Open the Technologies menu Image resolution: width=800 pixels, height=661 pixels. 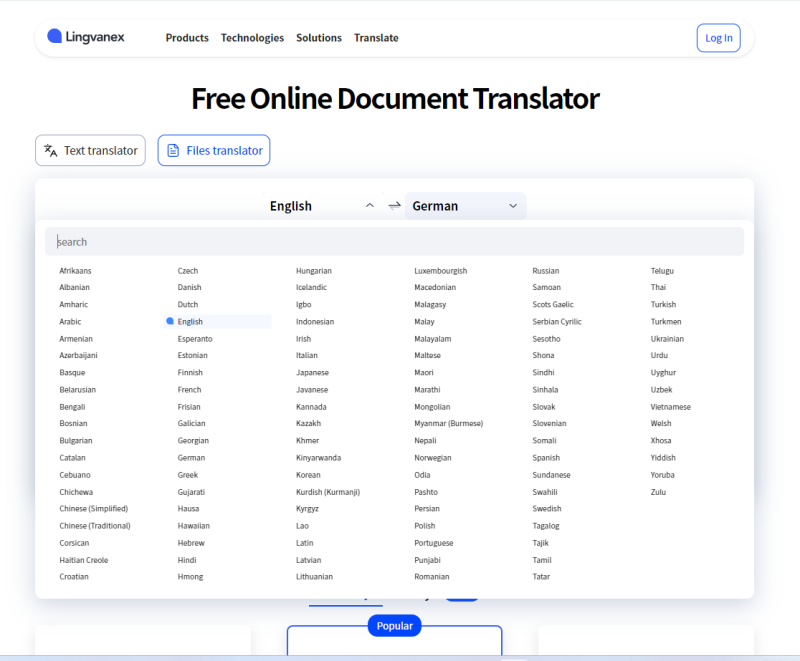[252, 38]
